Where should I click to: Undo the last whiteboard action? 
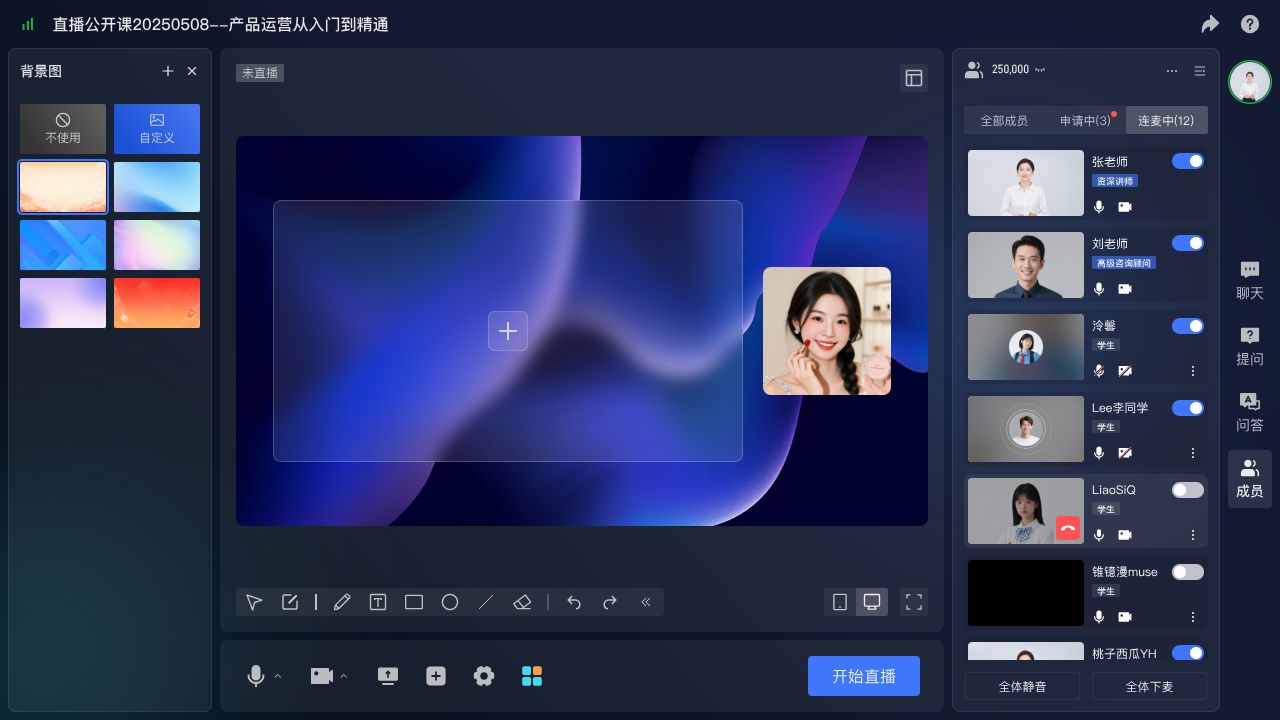point(574,602)
